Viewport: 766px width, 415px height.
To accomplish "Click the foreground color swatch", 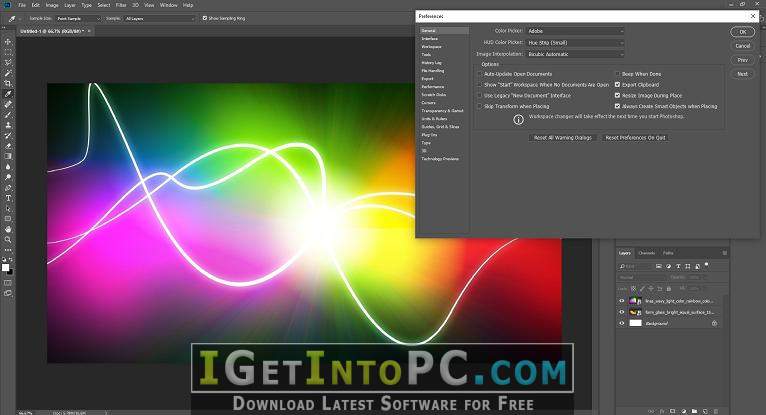I will (x=5, y=267).
